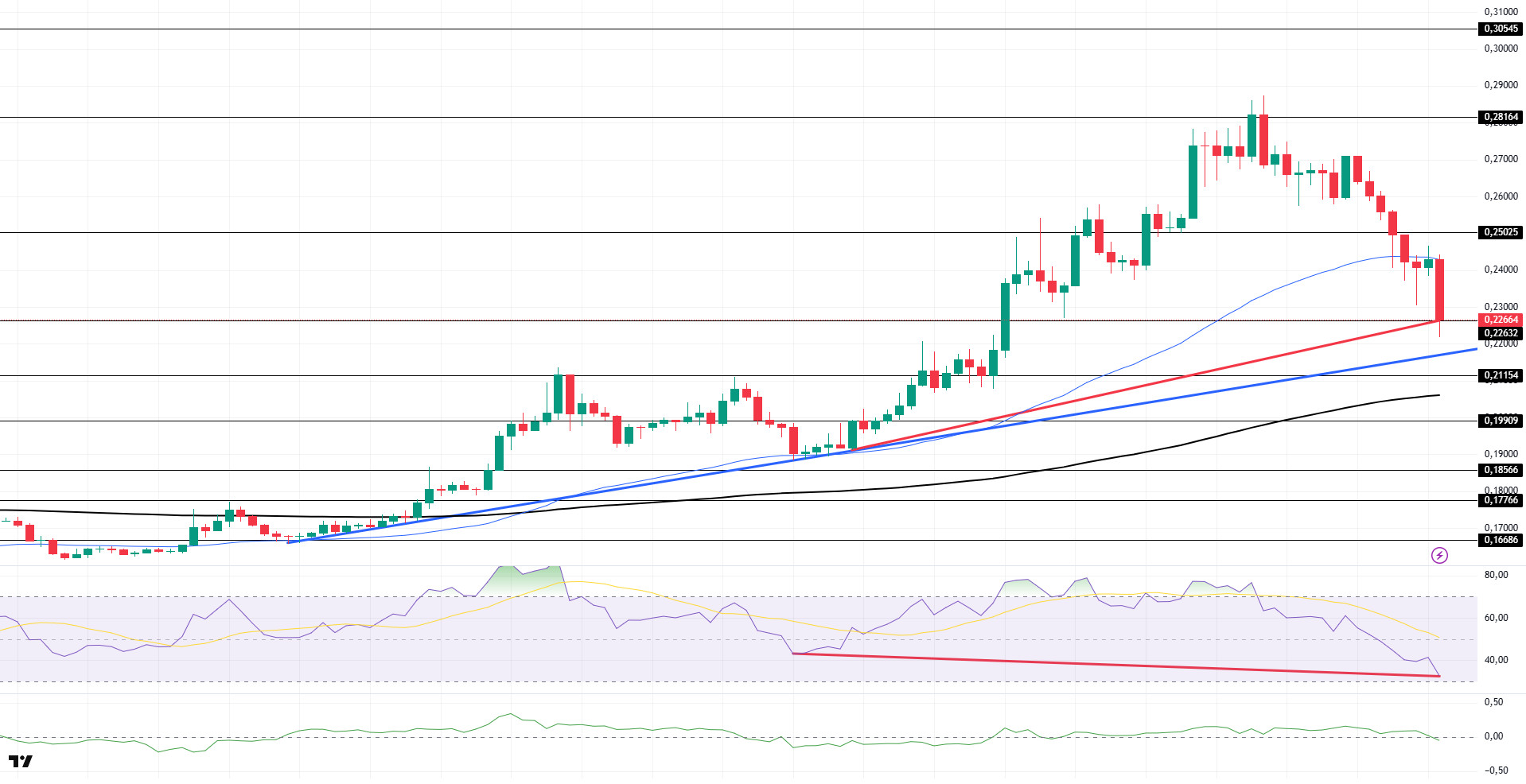Select the 0,30545 price level label
Image resolution: width=1526 pixels, height=784 pixels.
[1501, 29]
